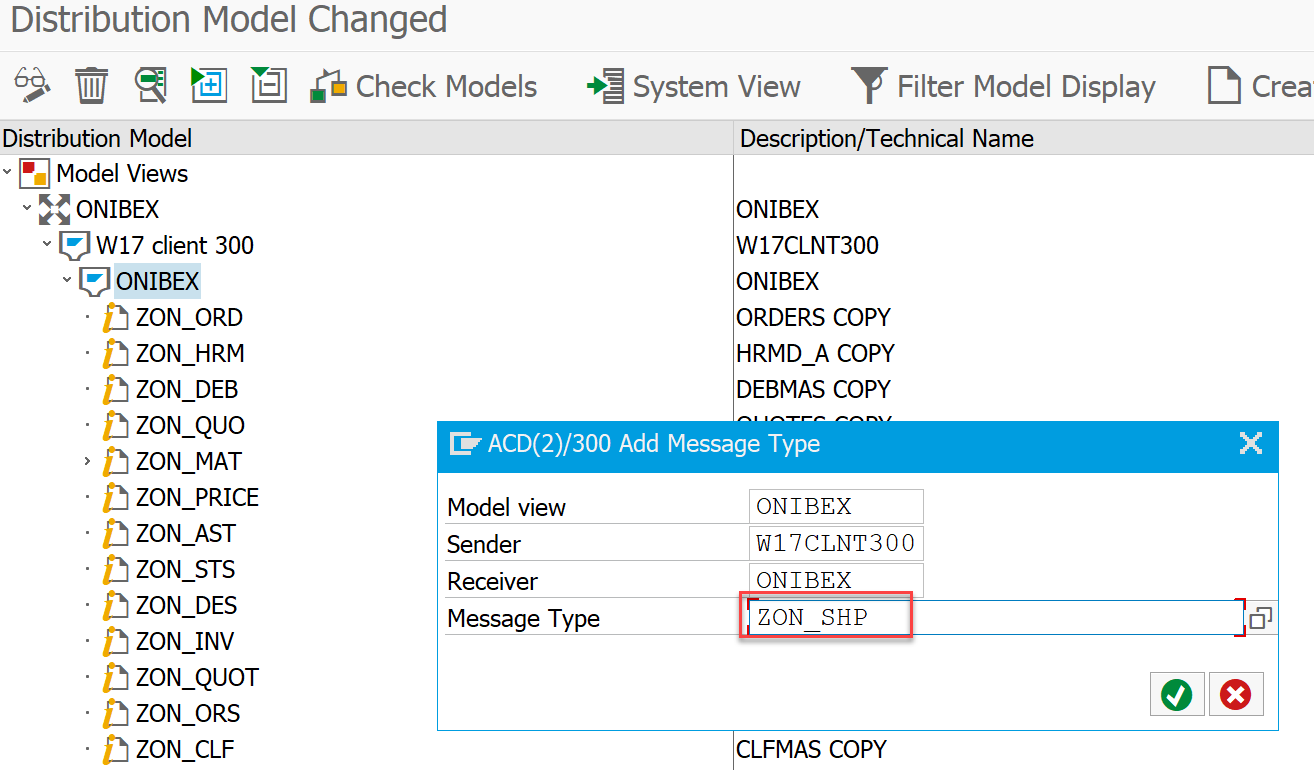The image size is (1314, 770).
Task: Click the trash can delete icon
Action: click(x=91, y=86)
